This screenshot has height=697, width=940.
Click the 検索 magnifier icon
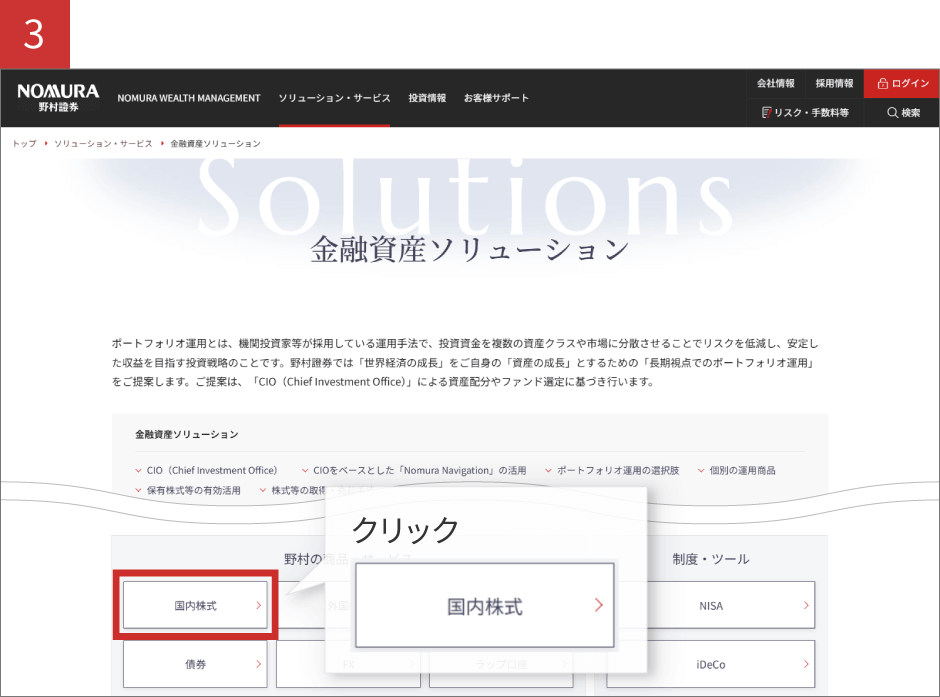tap(893, 113)
